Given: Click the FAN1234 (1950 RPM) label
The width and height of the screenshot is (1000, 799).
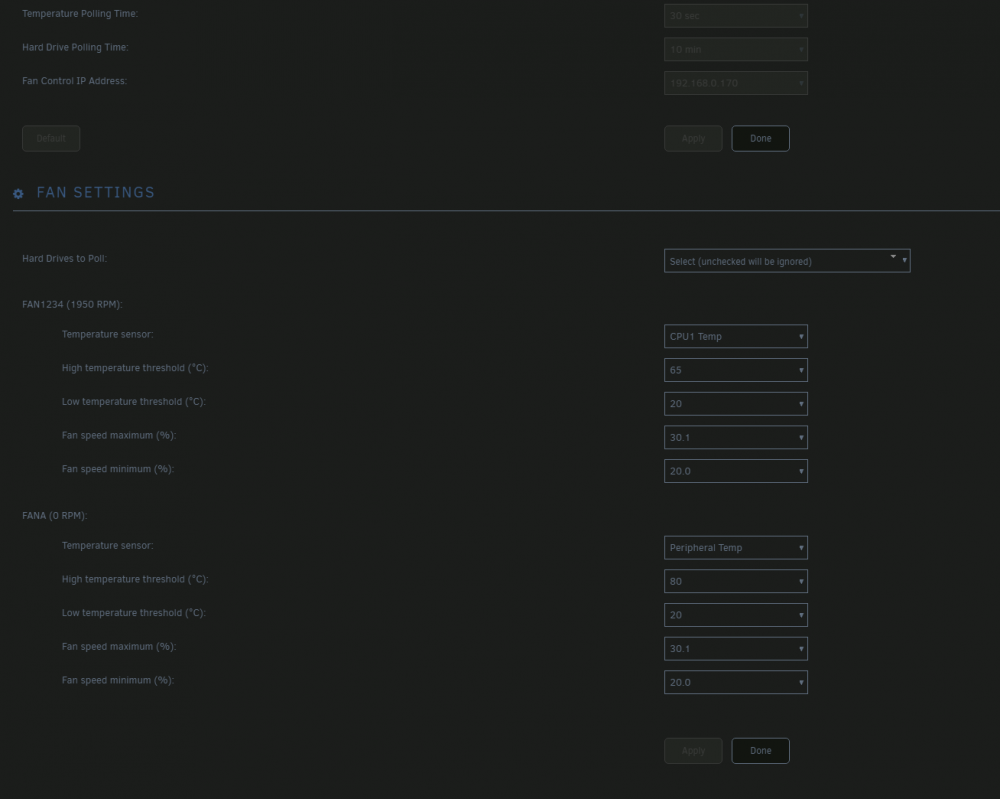Looking at the screenshot, I should (72, 304).
